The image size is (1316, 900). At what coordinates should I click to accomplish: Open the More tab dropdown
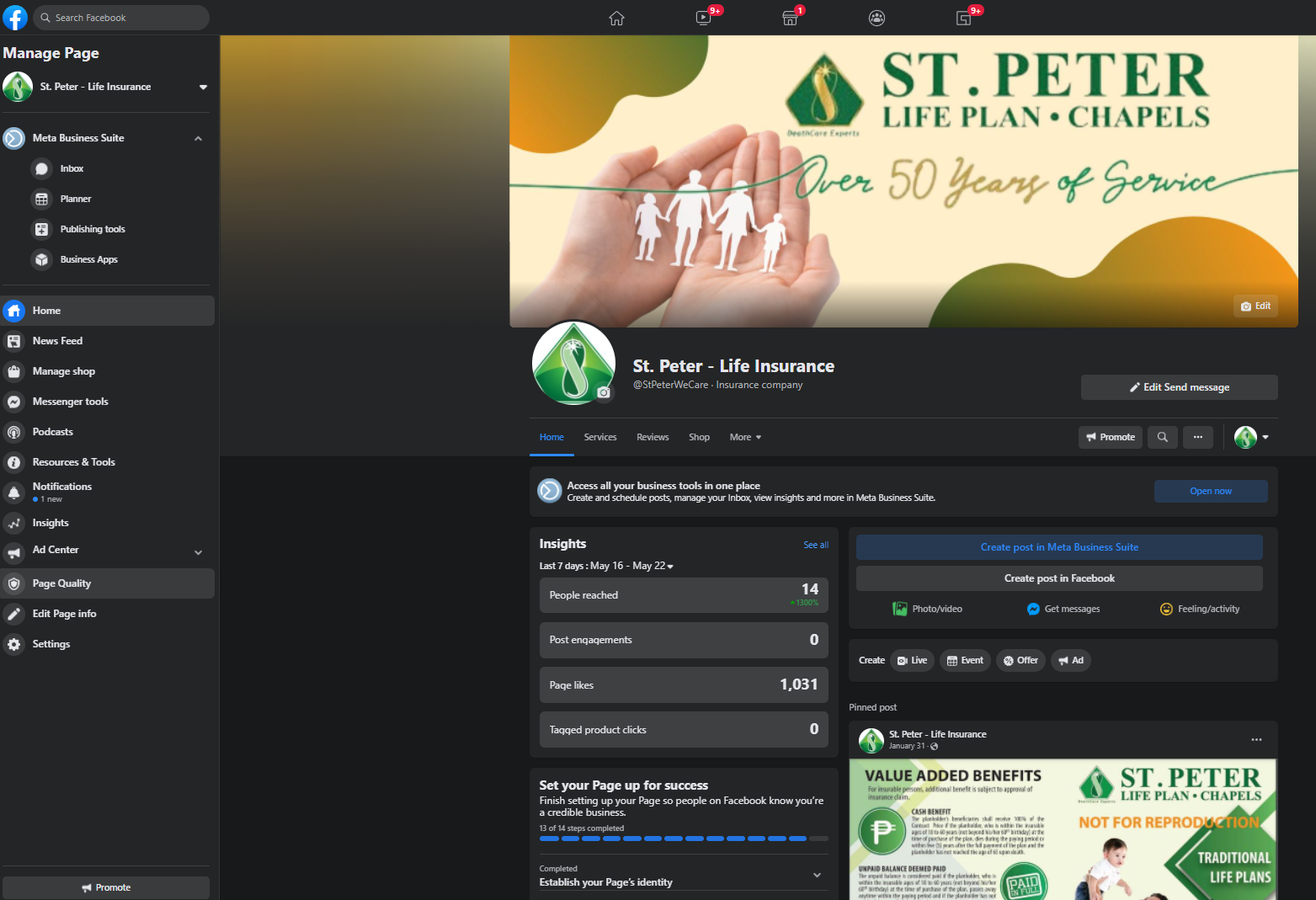pyautogui.click(x=746, y=437)
